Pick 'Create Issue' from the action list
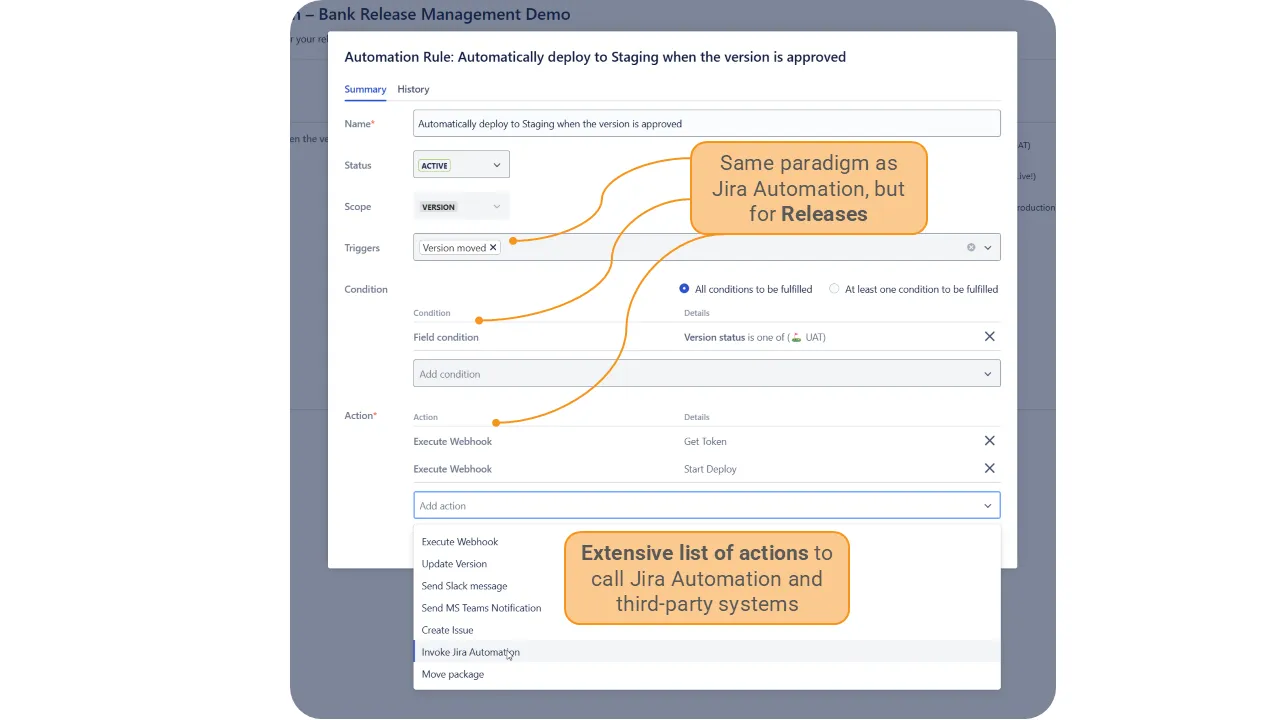Image resolution: width=1280 pixels, height=720 pixels. click(447, 630)
